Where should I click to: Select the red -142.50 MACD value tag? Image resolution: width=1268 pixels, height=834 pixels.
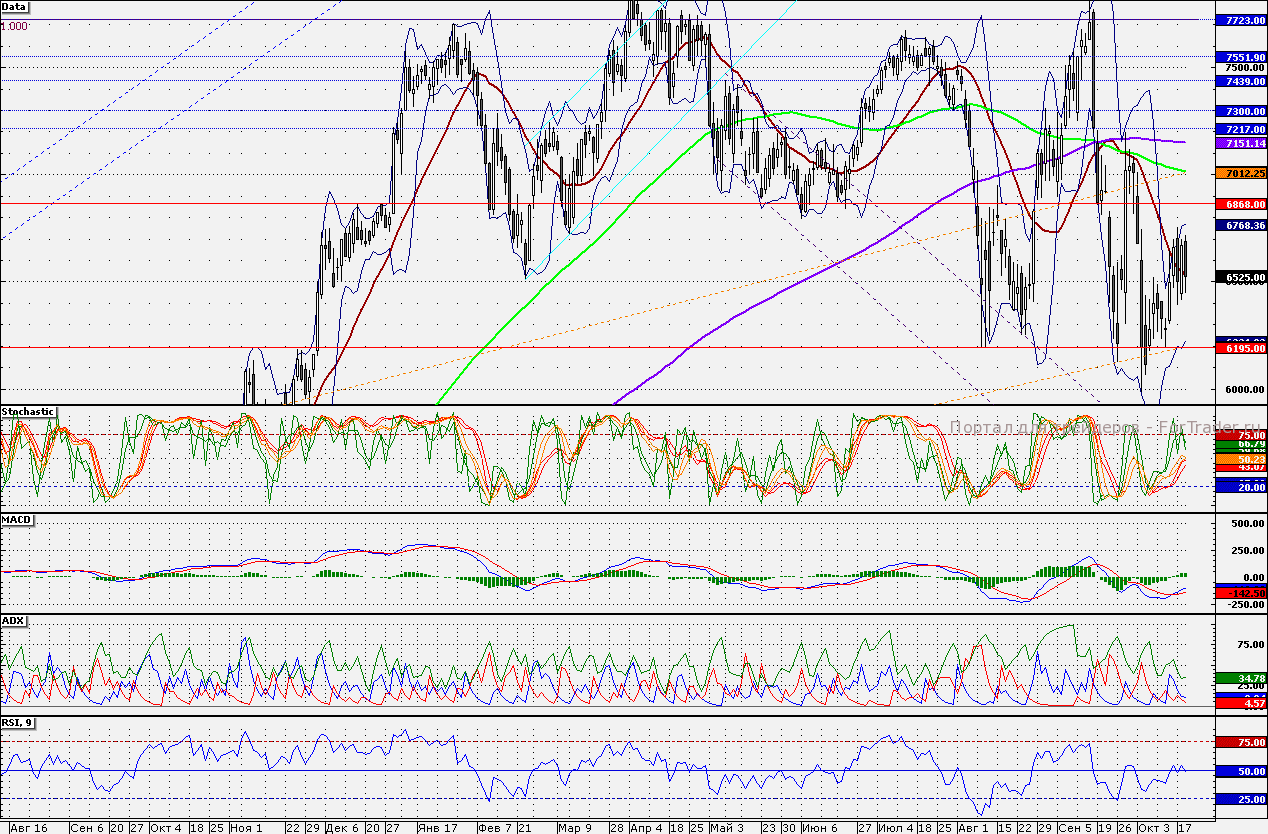pyautogui.click(x=1239, y=593)
